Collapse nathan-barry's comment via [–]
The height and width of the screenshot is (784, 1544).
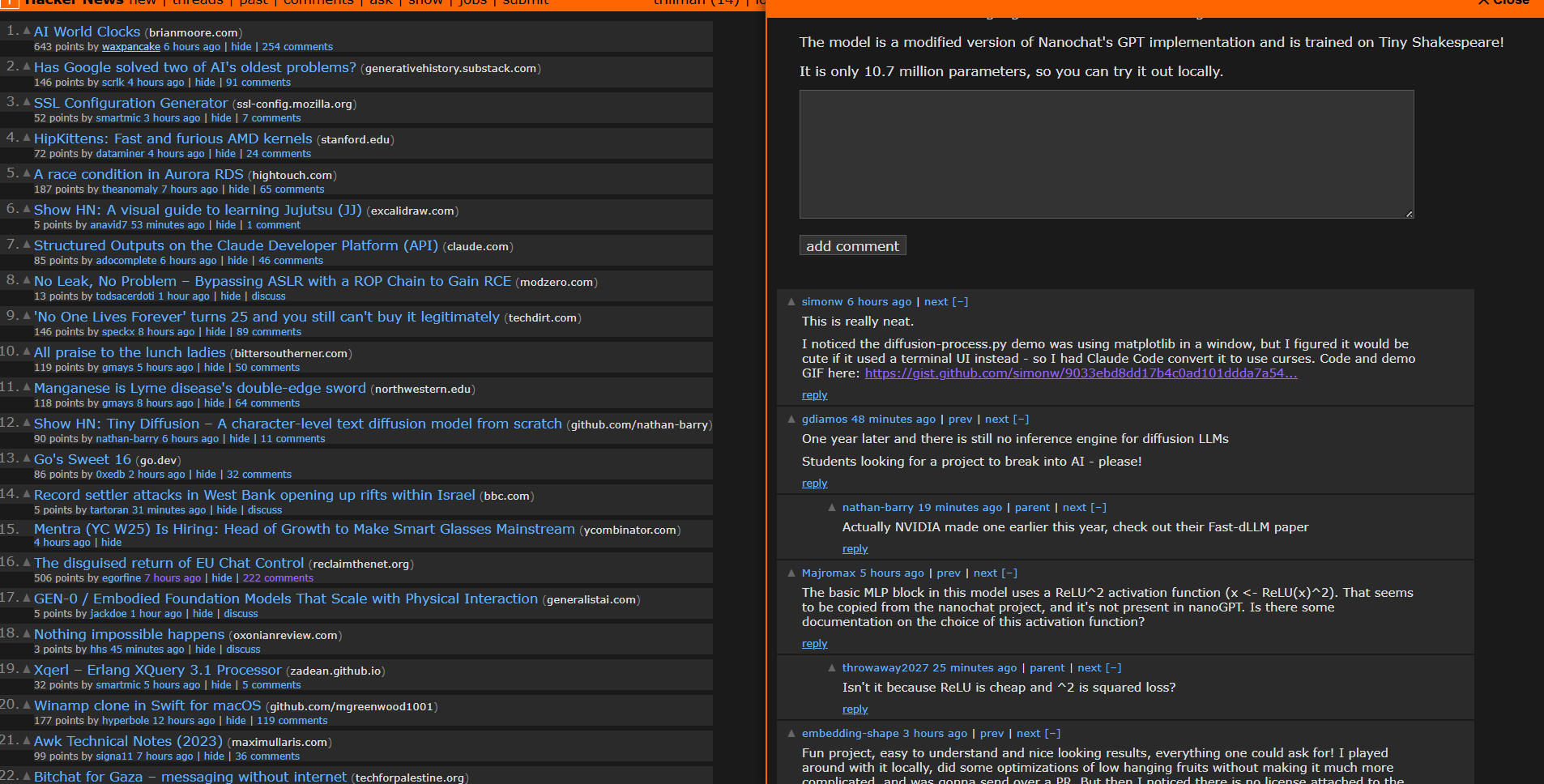click(1098, 508)
